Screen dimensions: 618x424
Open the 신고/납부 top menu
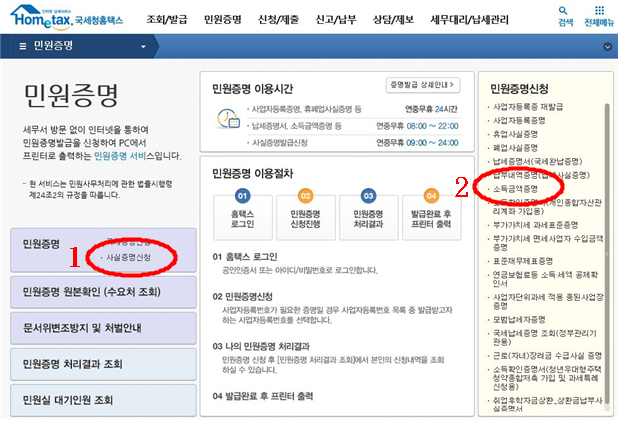(x=334, y=19)
